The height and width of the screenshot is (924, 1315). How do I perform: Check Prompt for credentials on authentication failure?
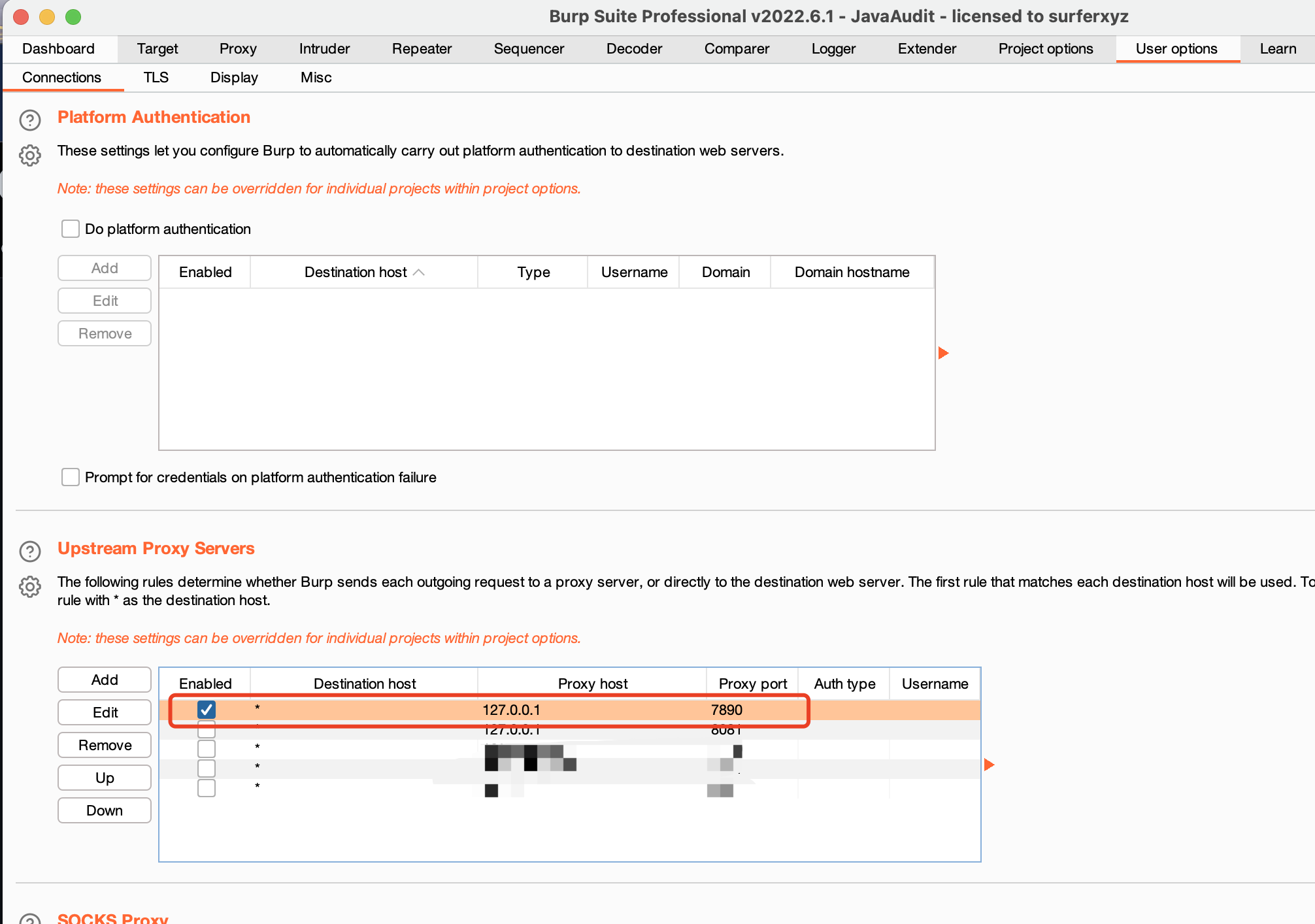[70, 477]
